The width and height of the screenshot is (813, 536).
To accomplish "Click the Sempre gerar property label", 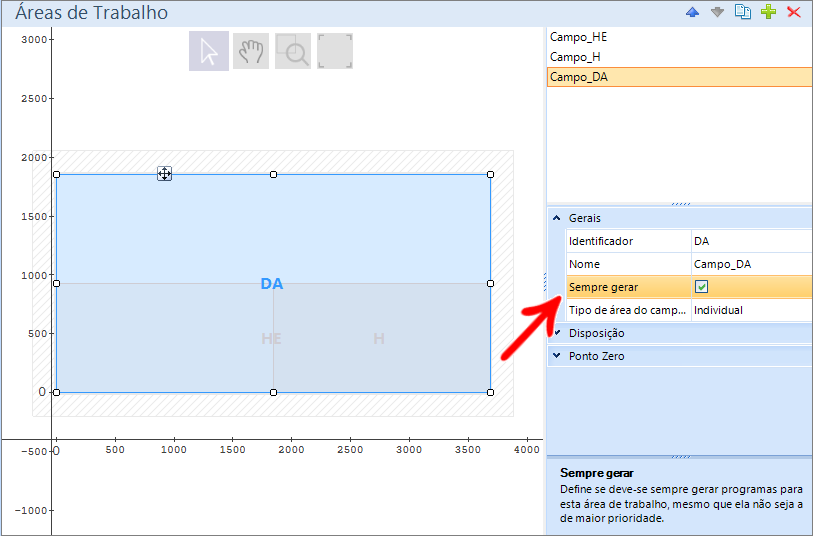I will coord(603,287).
